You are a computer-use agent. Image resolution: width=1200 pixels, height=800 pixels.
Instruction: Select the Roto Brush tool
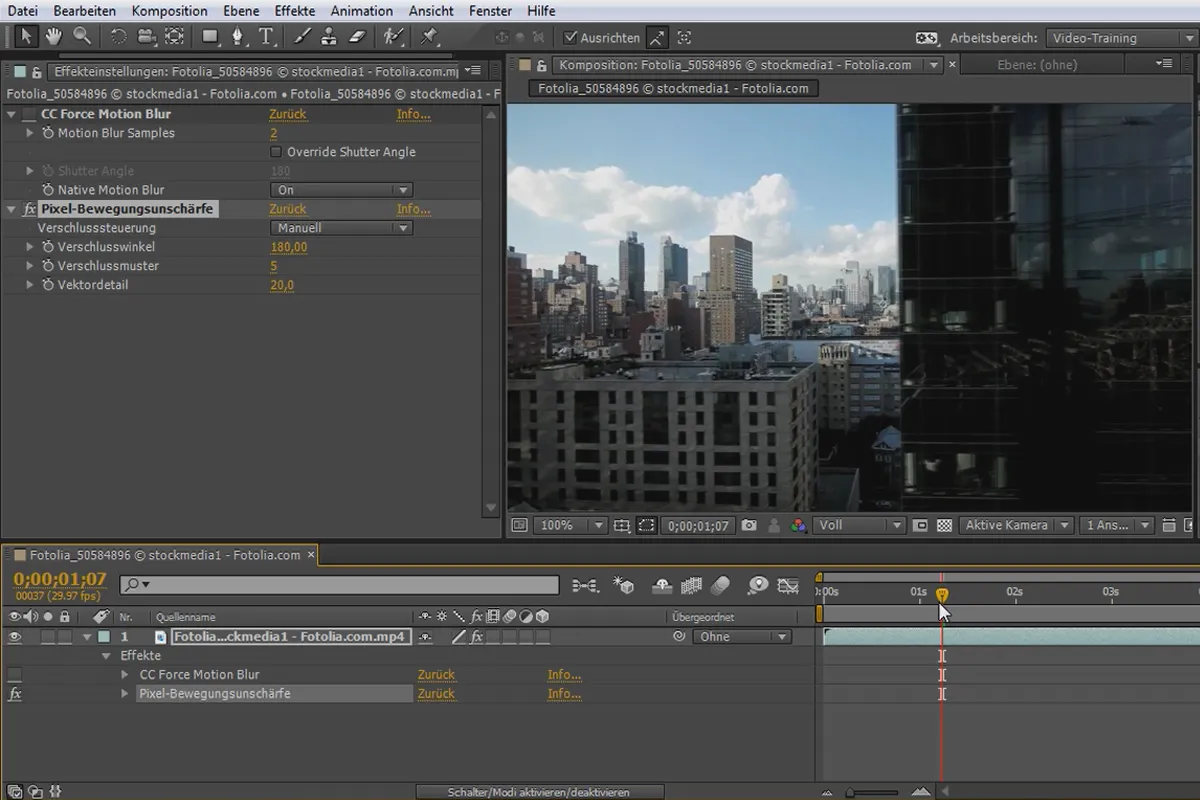[394, 37]
